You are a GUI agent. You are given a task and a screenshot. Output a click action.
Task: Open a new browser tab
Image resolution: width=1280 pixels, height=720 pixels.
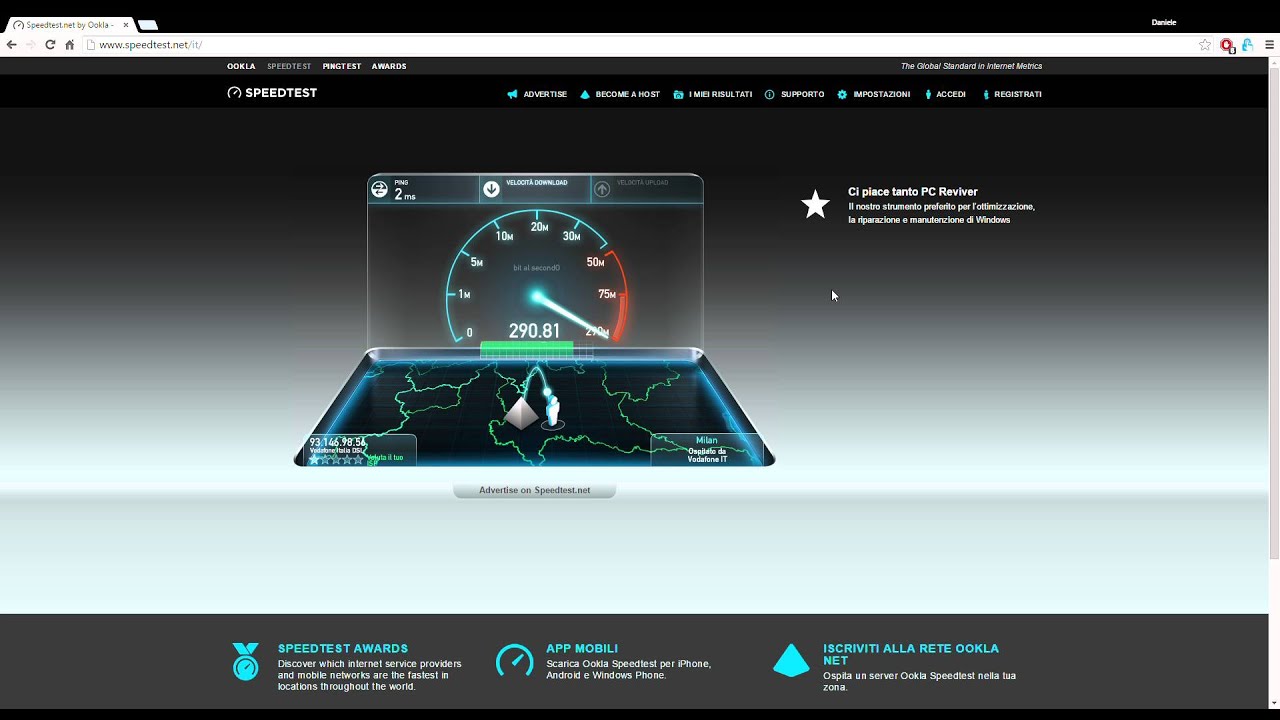click(x=148, y=25)
